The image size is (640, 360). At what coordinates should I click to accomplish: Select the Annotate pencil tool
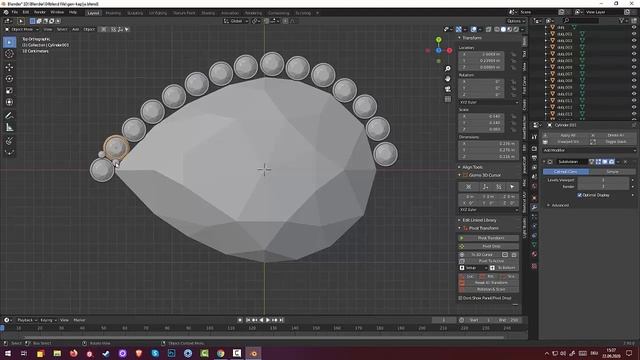[x=9, y=116]
